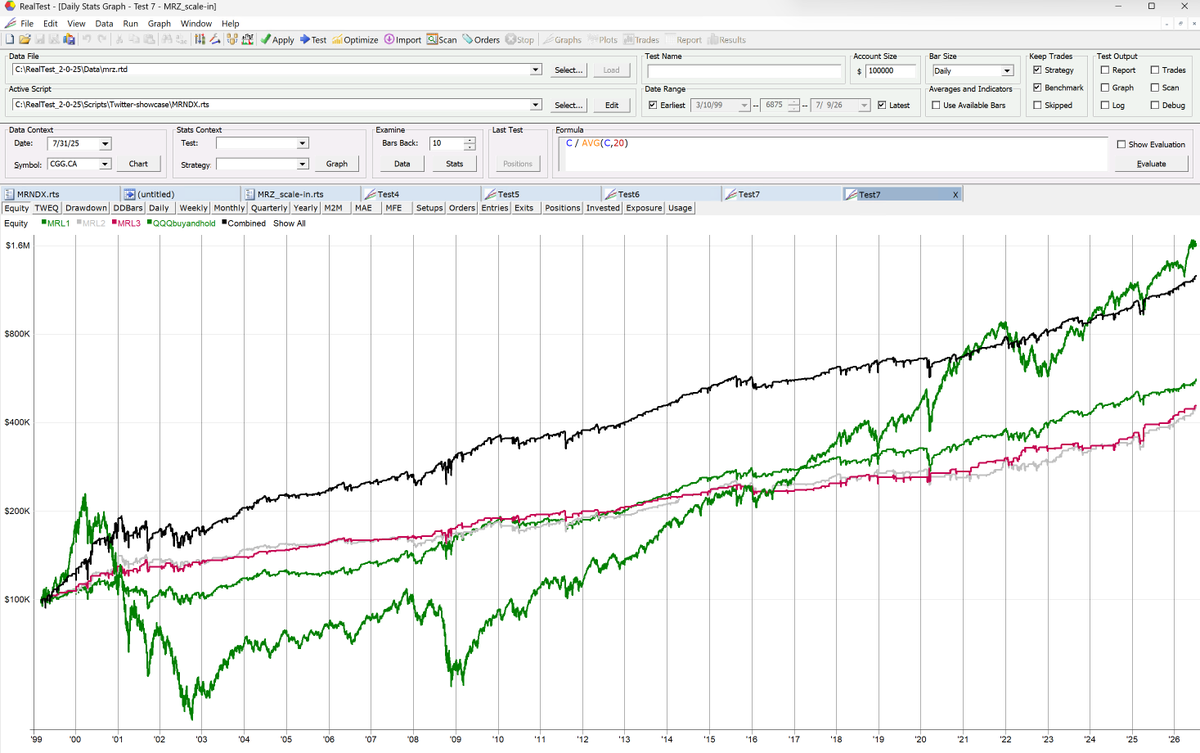
Task: Click the Graph button in Stats Context
Action: point(337,164)
